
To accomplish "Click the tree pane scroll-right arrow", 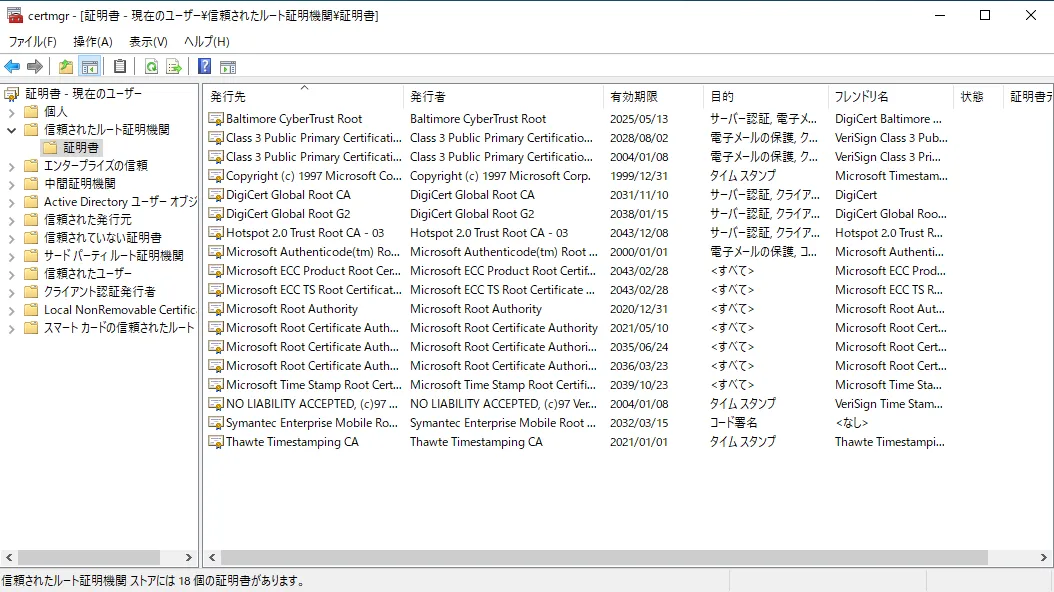I will point(189,558).
